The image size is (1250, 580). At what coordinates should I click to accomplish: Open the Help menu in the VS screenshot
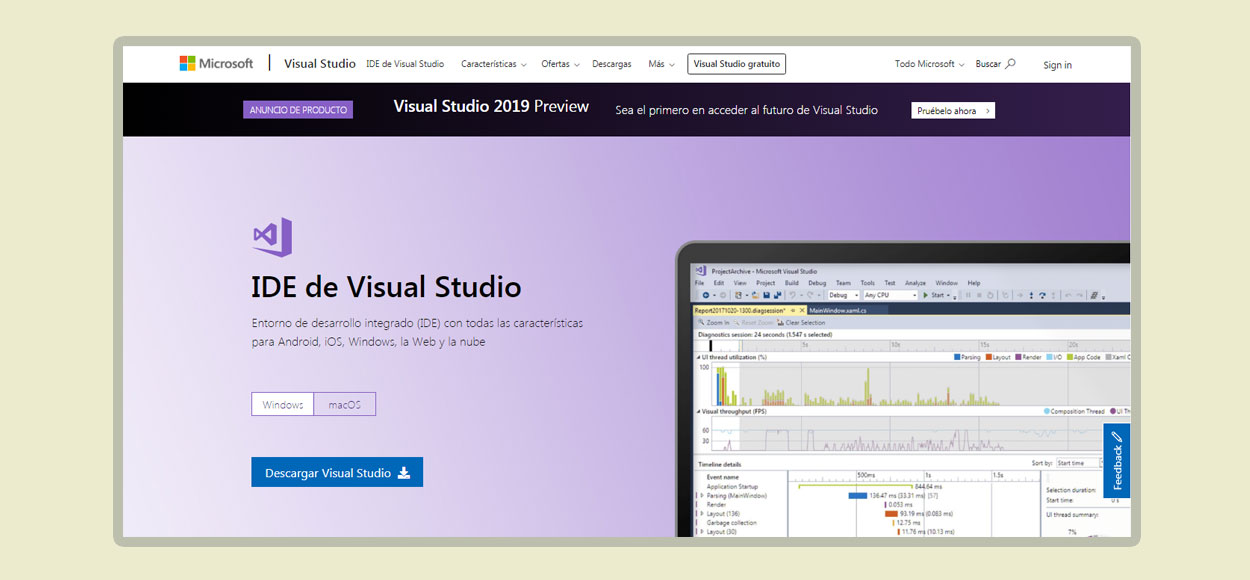tap(974, 283)
